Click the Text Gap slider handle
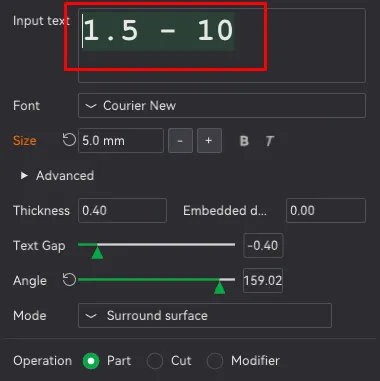Screen dimensions: 380x381 point(97,252)
